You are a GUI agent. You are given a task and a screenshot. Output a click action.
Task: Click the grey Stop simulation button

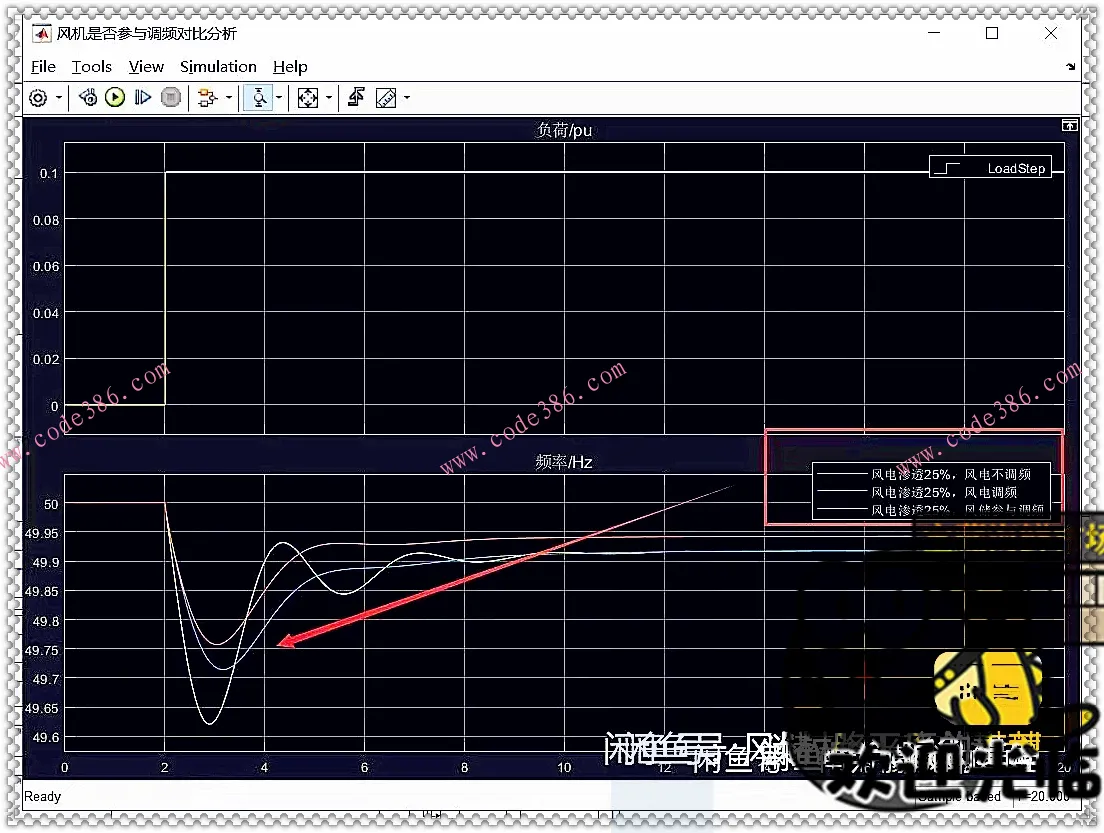click(x=170, y=97)
